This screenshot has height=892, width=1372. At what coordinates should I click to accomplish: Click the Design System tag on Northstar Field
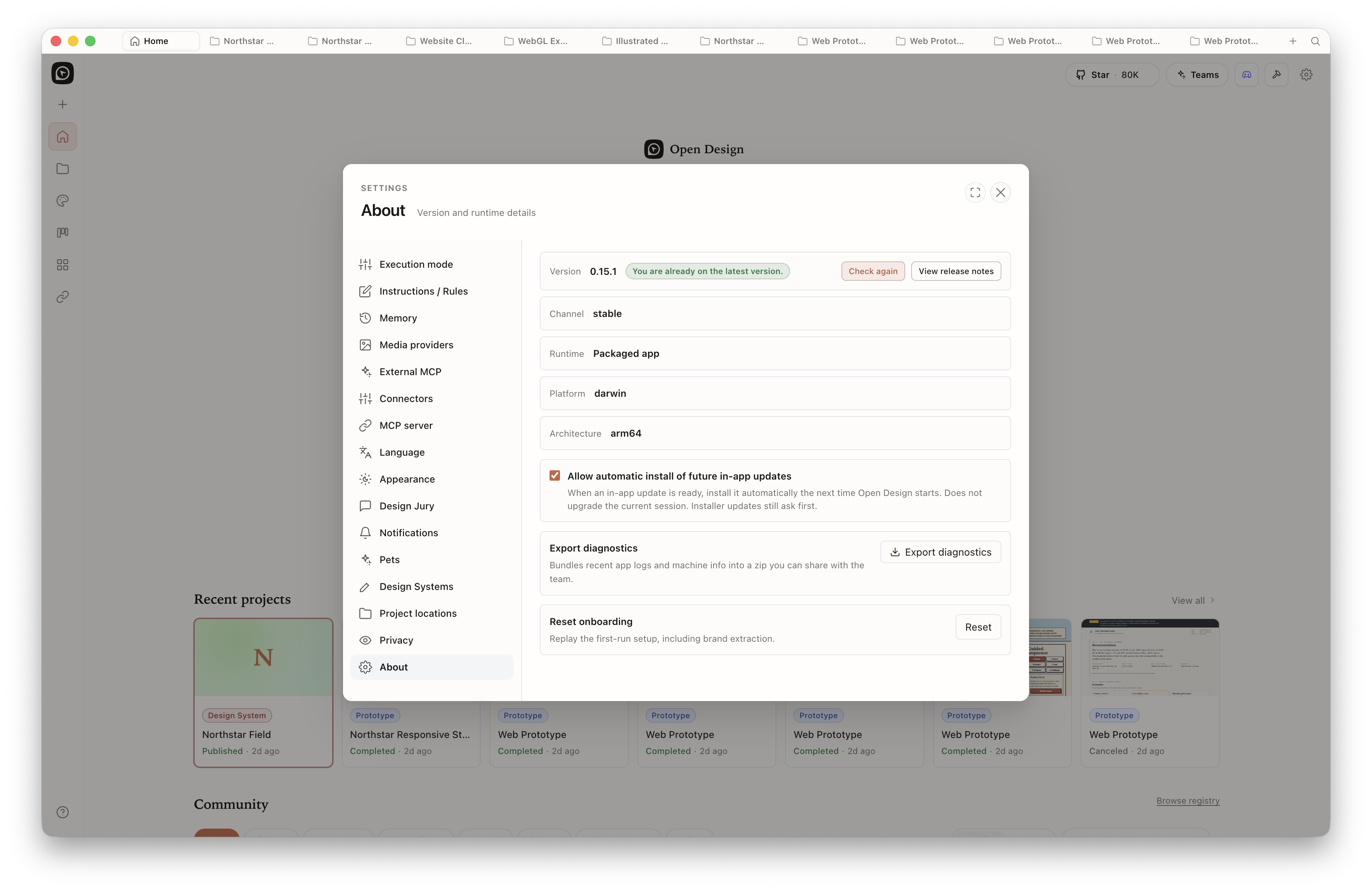pyautogui.click(x=237, y=715)
